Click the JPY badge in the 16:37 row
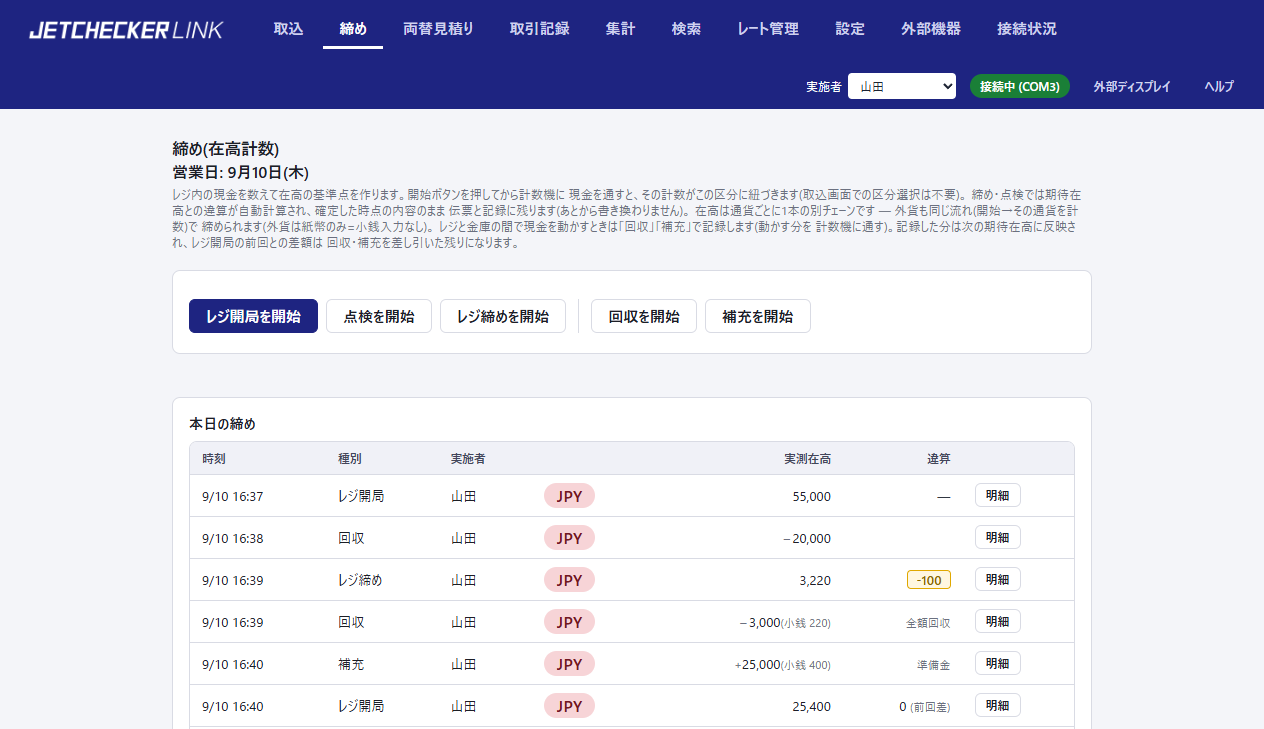This screenshot has width=1264, height=729. 569,496
